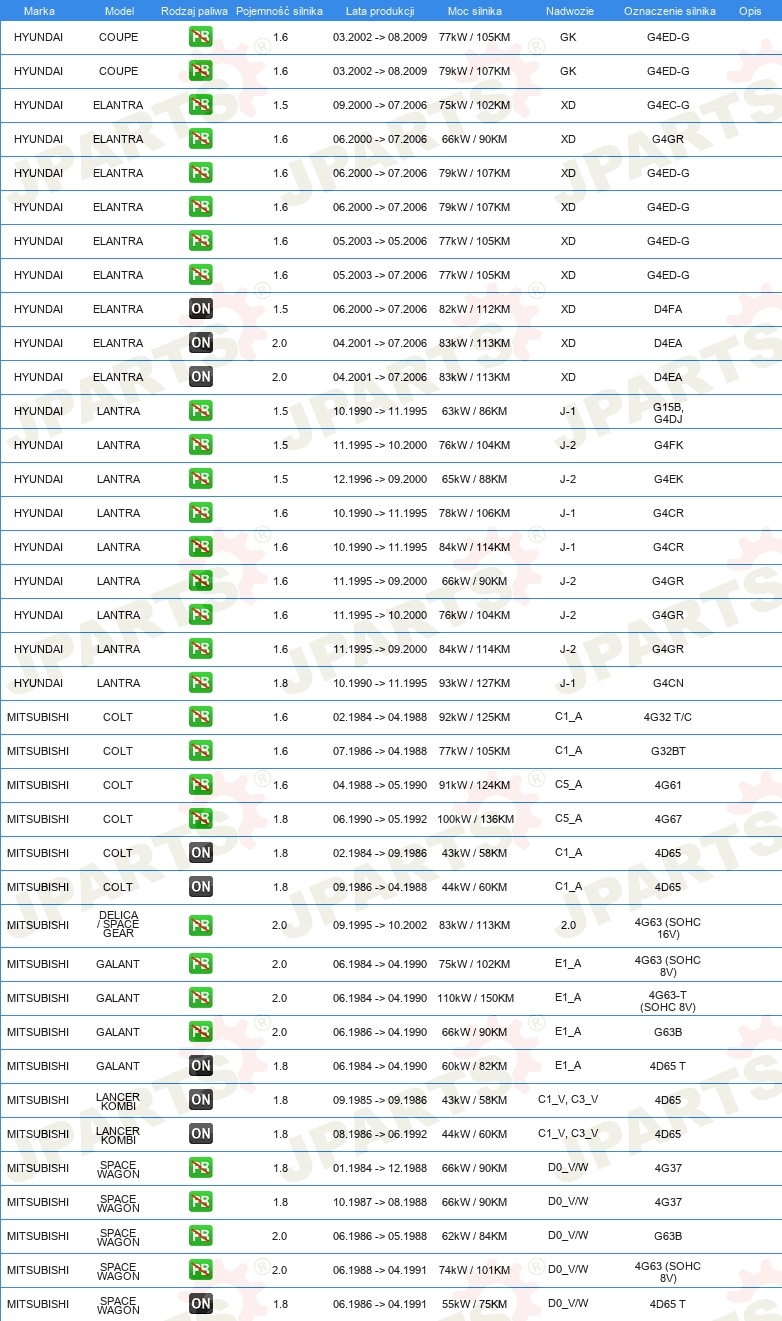Viewport: 782px width, 1321px height.
Task: Click the PB fuel icon in the Lantra 63kW / 86KM row
Action: pyautogui.click(x=201, y=411)
